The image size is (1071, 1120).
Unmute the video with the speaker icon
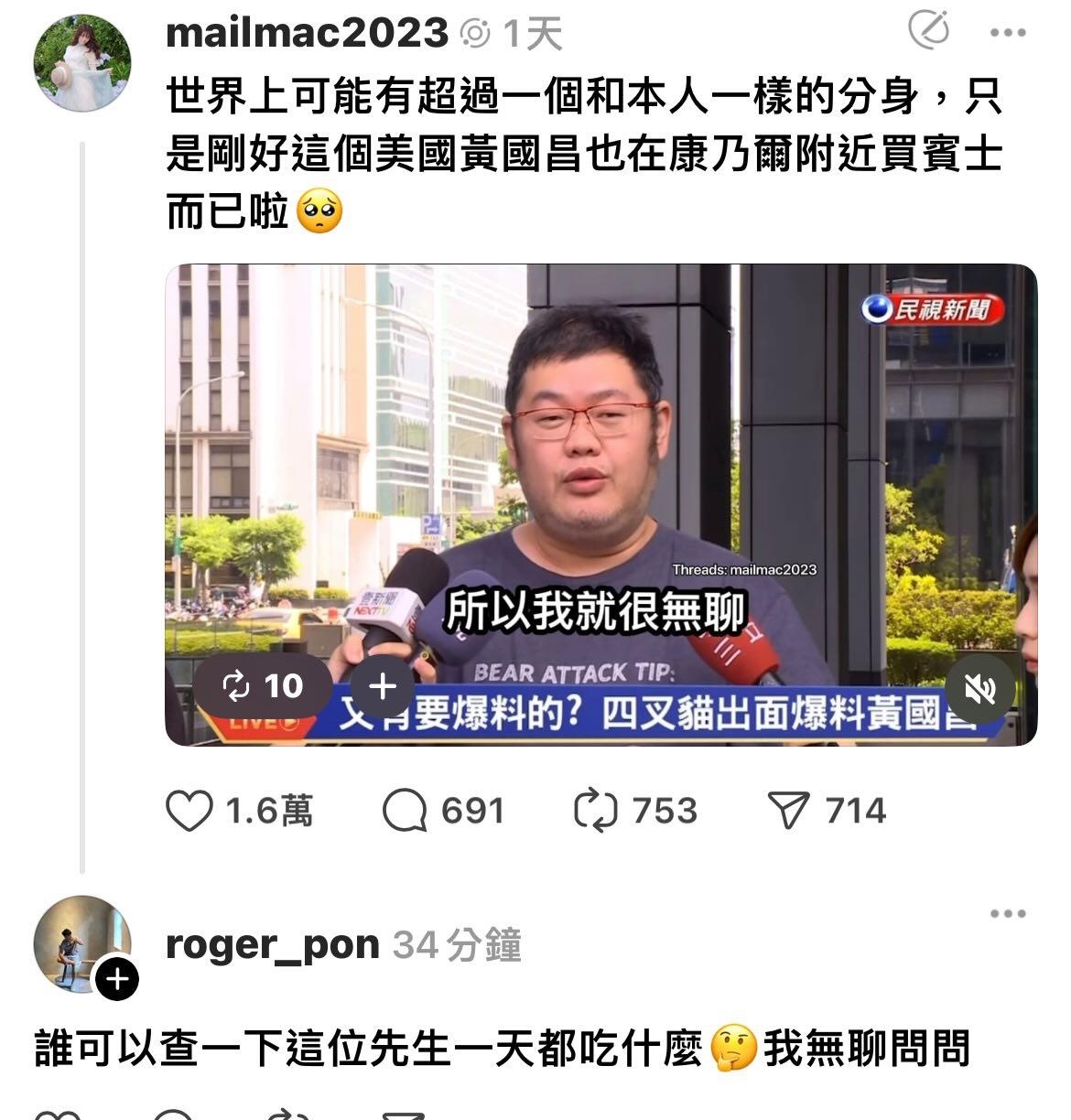(979, 688)
